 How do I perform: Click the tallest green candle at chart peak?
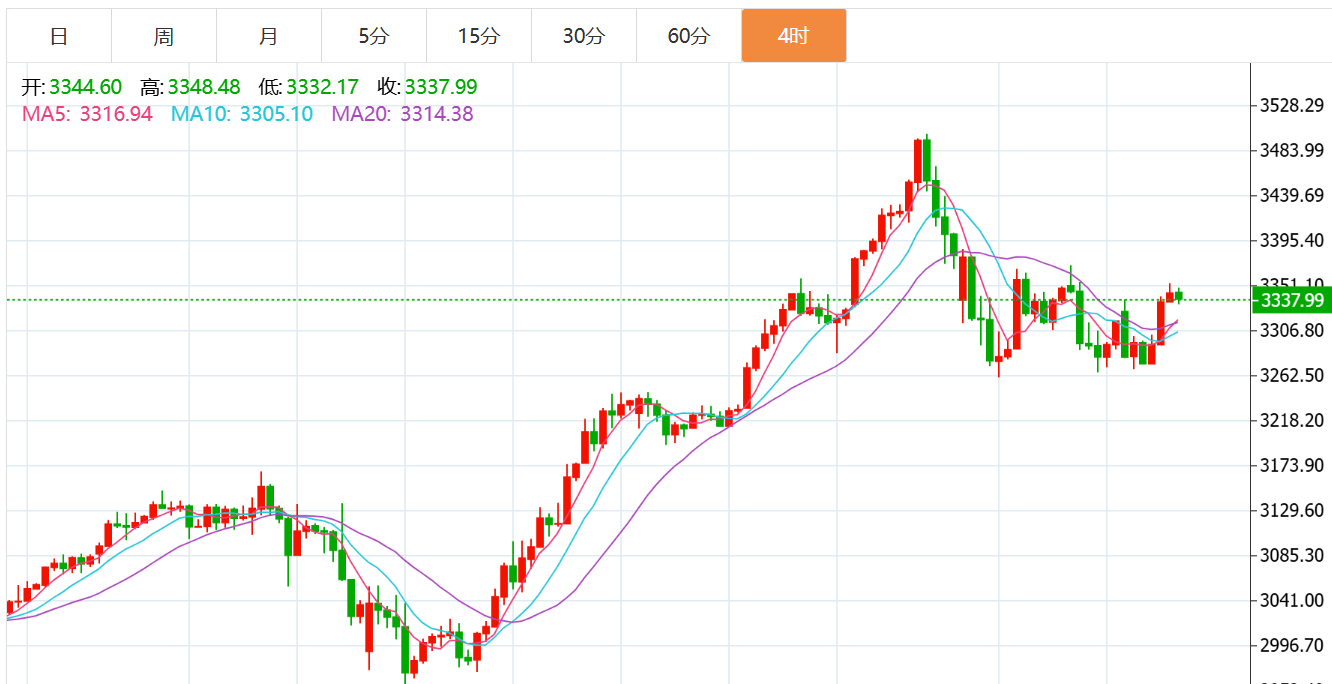927,160
